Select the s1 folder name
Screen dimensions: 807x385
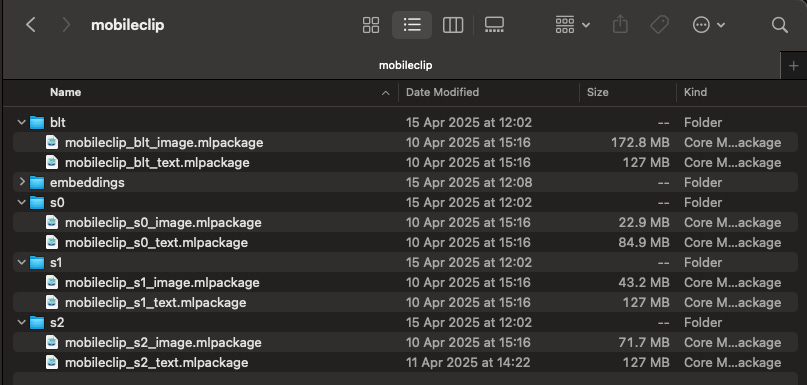[x=56, y=262]
